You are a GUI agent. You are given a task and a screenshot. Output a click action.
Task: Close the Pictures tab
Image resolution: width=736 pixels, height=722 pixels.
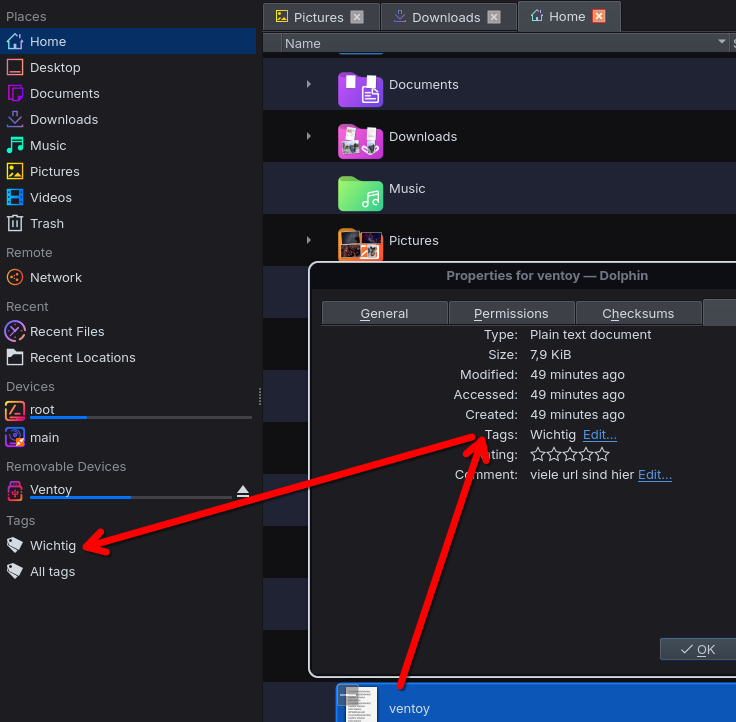(357, 17)
